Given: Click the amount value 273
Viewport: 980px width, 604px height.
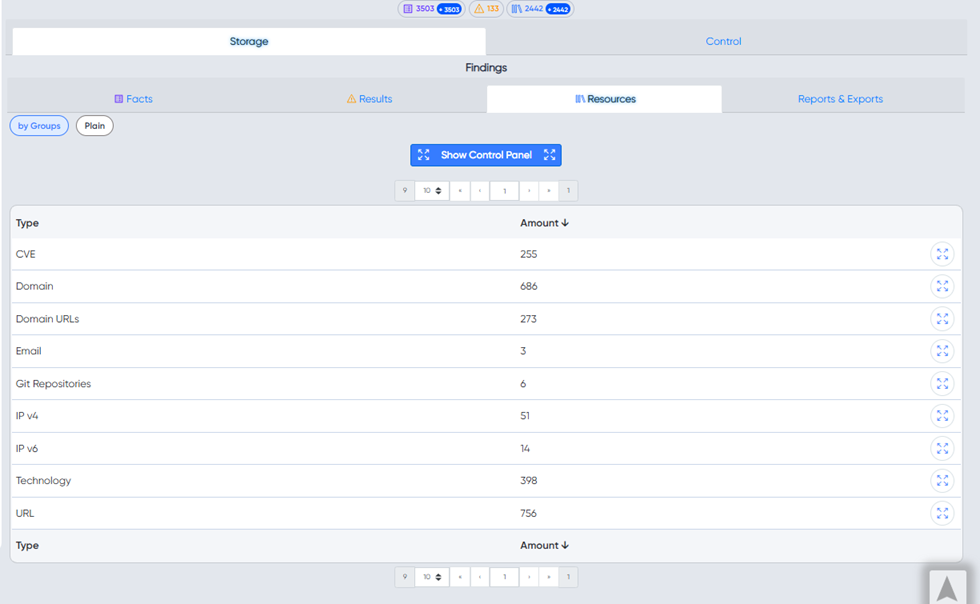Looking at the screenshot, I should click(528, 319).
